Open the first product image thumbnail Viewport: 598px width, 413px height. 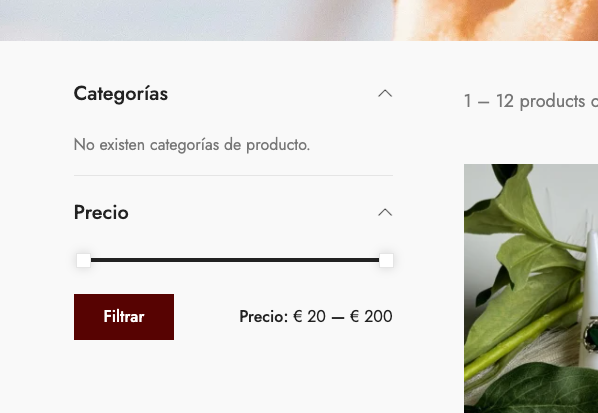[x=531, y=288]
